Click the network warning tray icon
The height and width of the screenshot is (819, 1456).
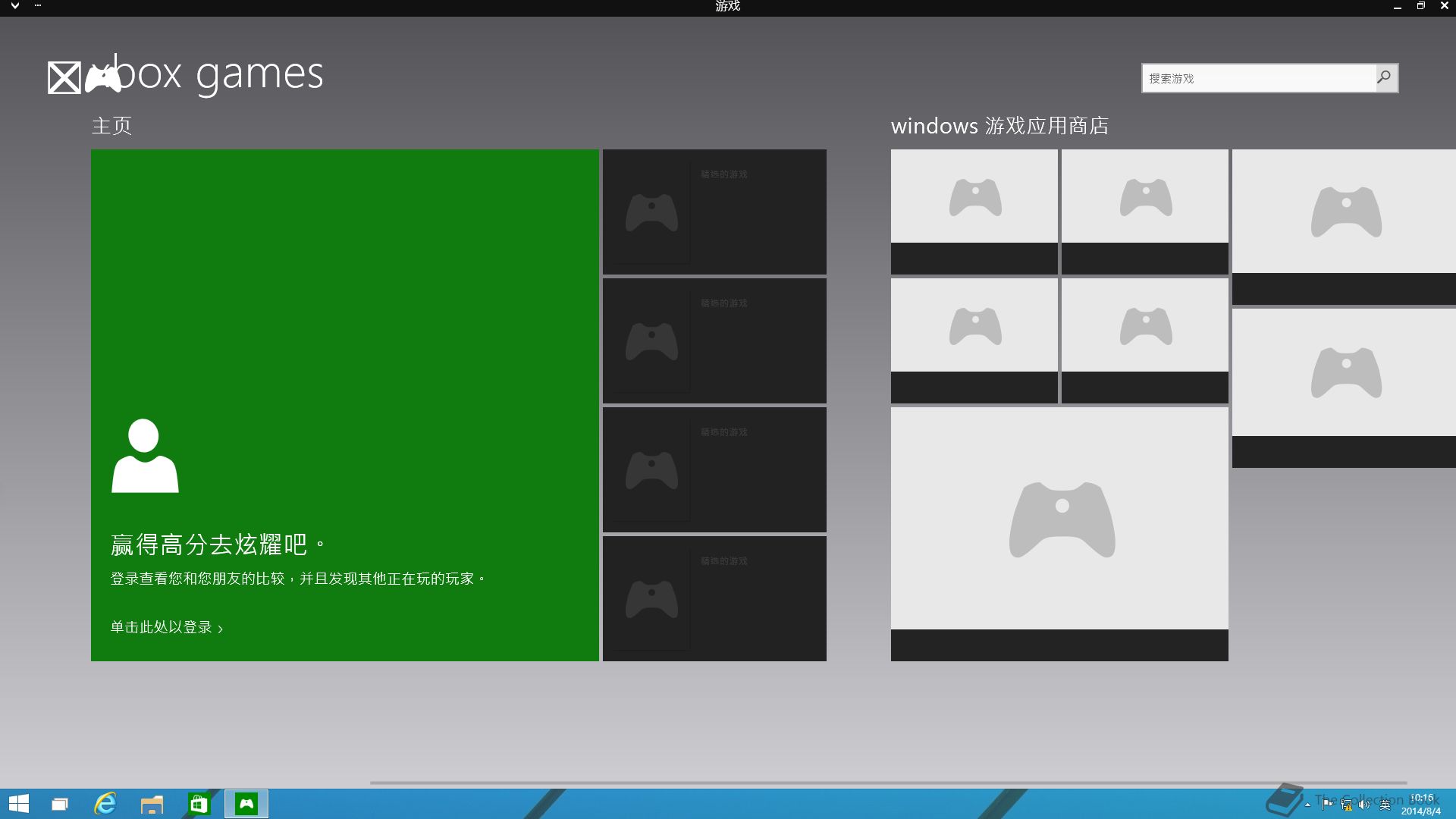[x=1346, y=805]
